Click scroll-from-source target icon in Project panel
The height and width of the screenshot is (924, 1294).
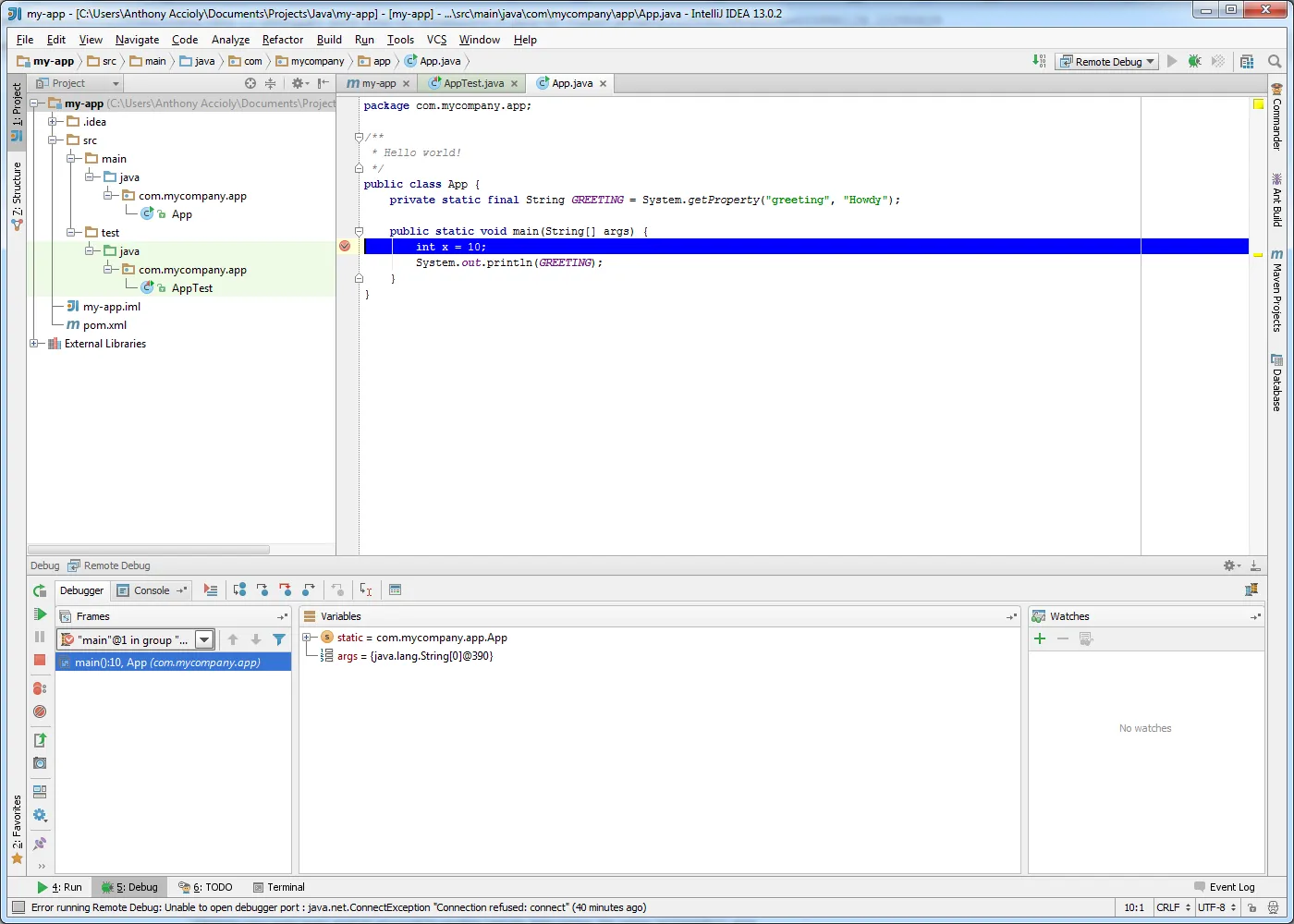[x=250, y=83]
